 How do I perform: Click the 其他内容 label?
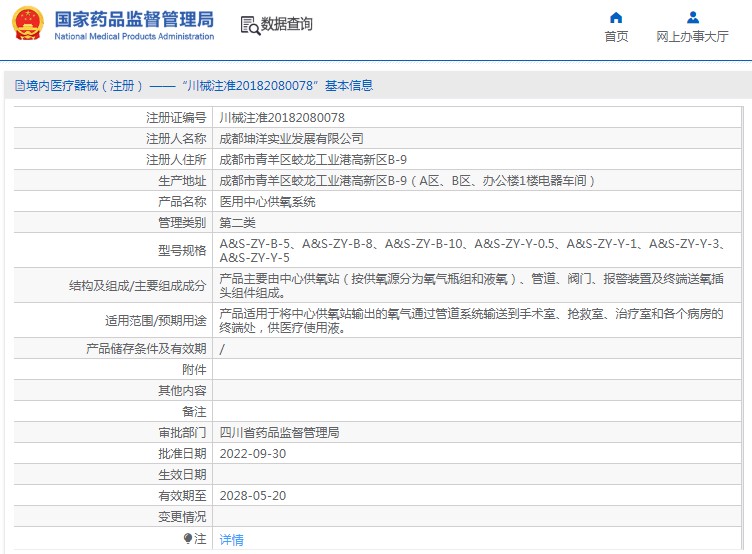pyautogui.click(x=182, y=391)
